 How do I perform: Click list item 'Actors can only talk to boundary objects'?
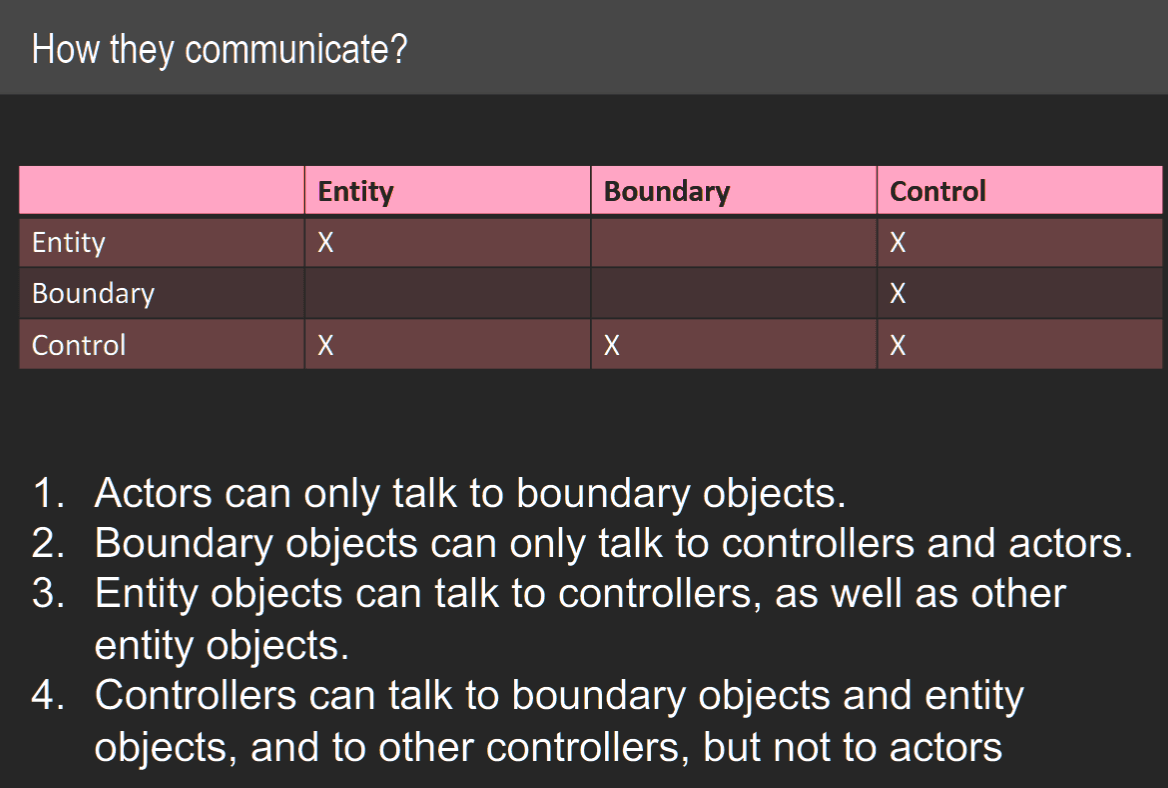470,494
